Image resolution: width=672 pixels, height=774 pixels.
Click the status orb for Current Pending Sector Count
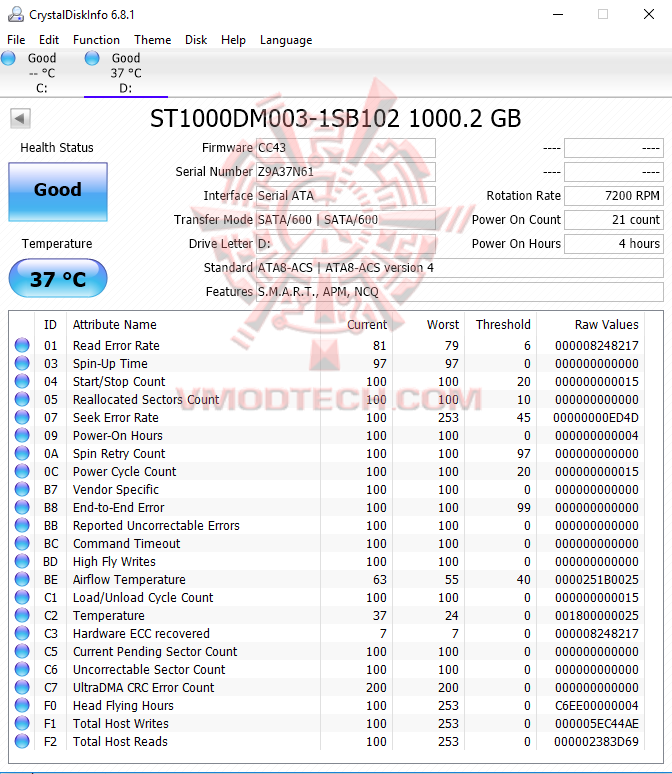tap(22, 652)
